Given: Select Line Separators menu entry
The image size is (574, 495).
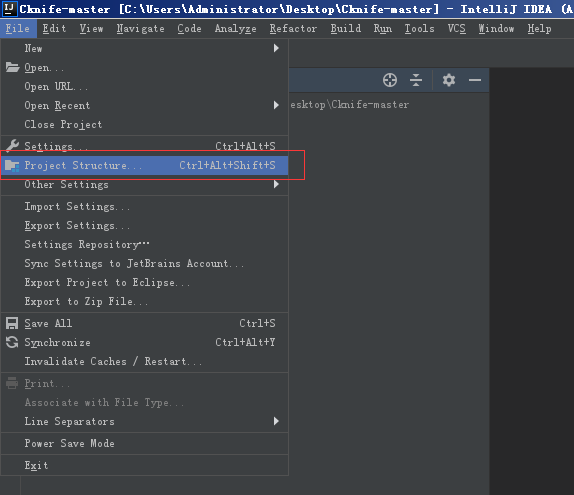Looking at the screenshot, I should click(x=144, y=421).
